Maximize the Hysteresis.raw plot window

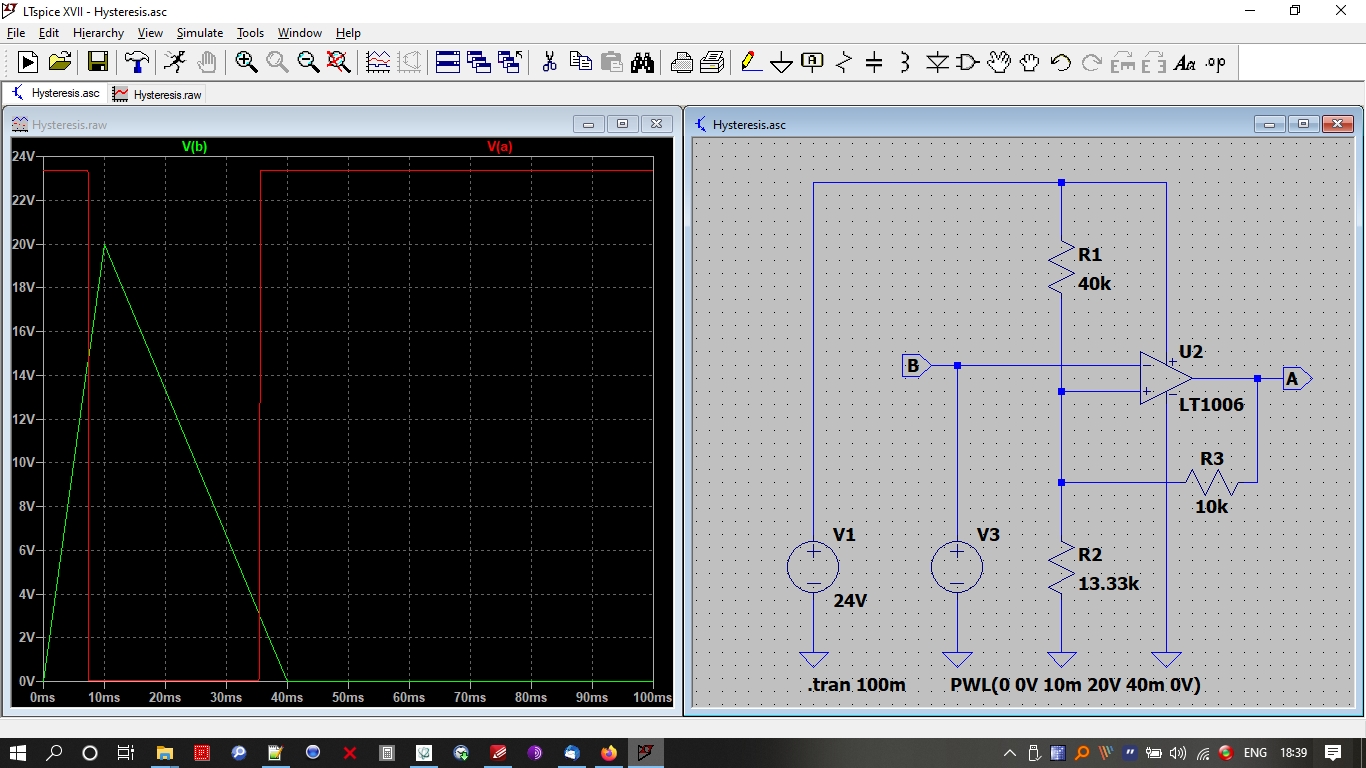tap(622, 124)
